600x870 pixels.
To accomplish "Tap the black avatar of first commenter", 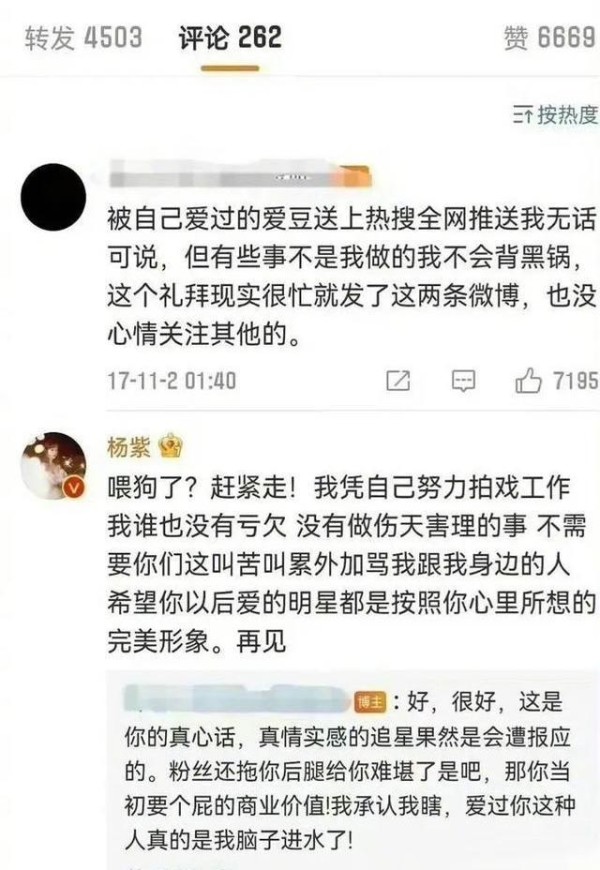I will tap(53, 197).
